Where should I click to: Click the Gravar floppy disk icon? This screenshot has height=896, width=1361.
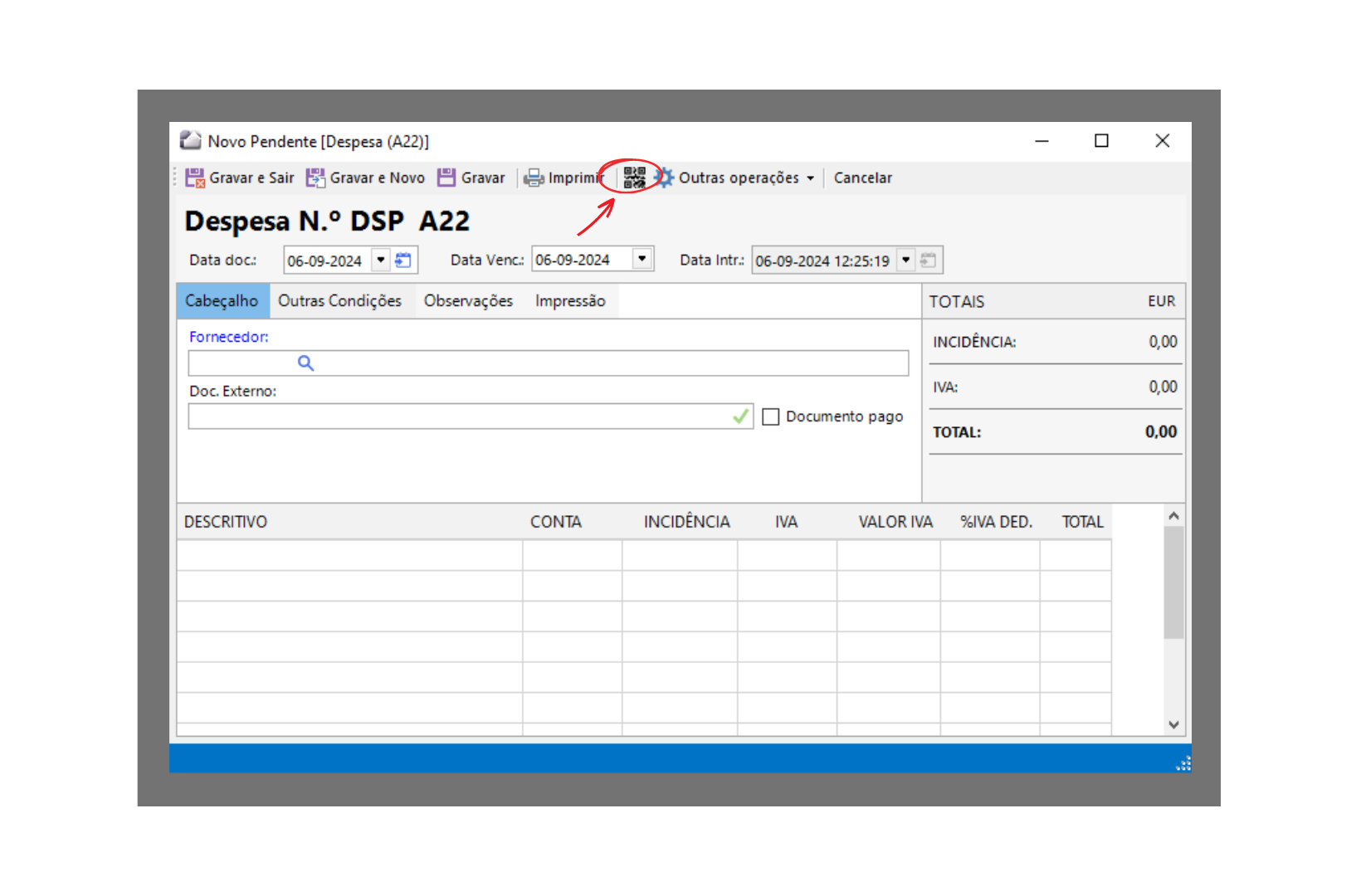click(446, 178)
